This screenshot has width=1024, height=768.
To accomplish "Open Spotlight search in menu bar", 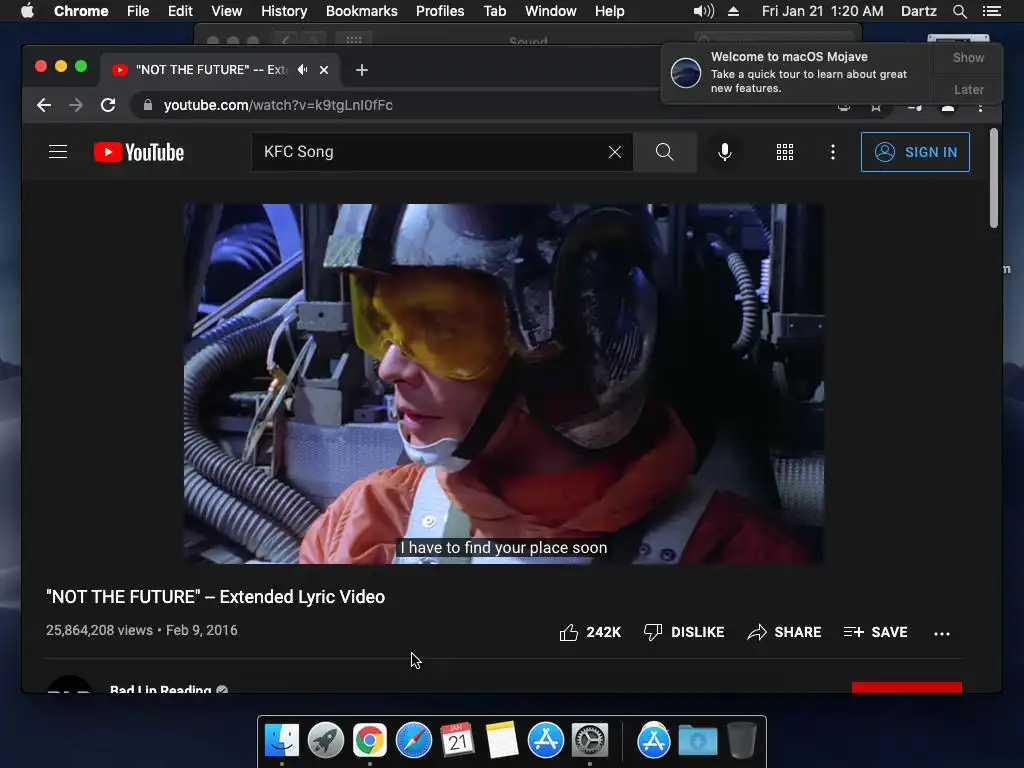I will click(x=959, y=11).
